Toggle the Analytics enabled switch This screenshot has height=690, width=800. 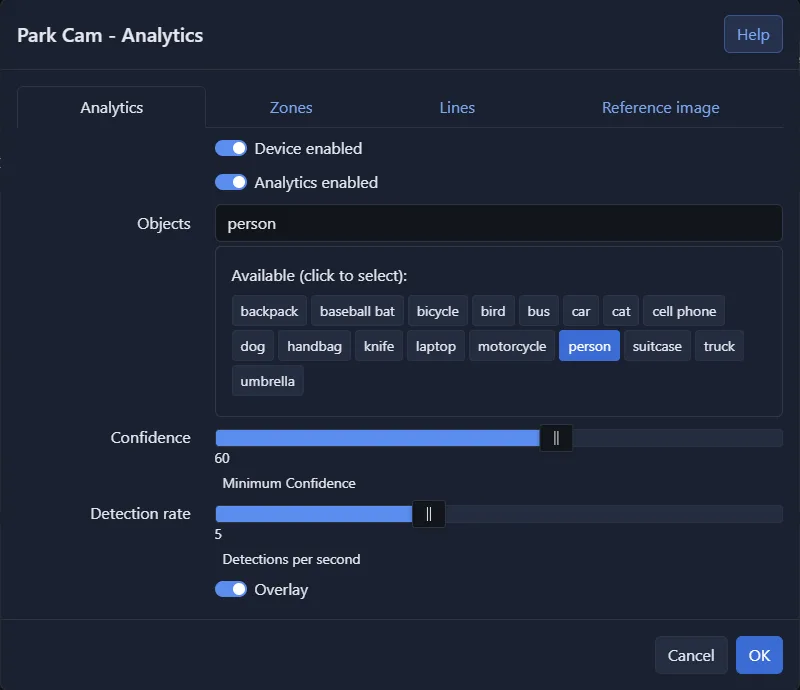coord(231,182)
